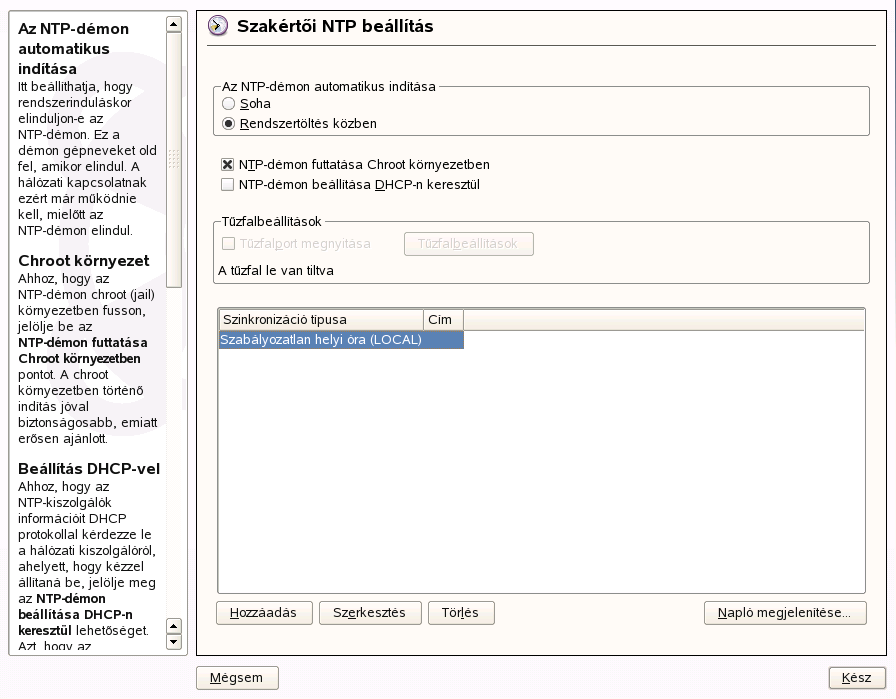Enable NTP-démon beállítása DHCP-n keresztül

228,185
